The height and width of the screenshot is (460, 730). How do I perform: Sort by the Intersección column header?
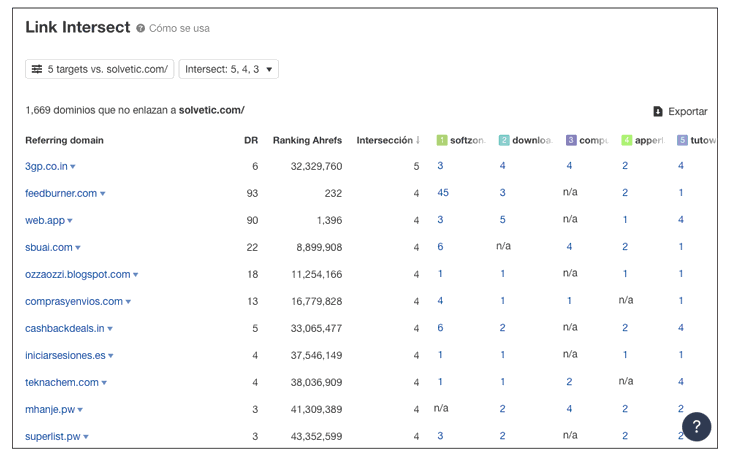coord(388,140)
